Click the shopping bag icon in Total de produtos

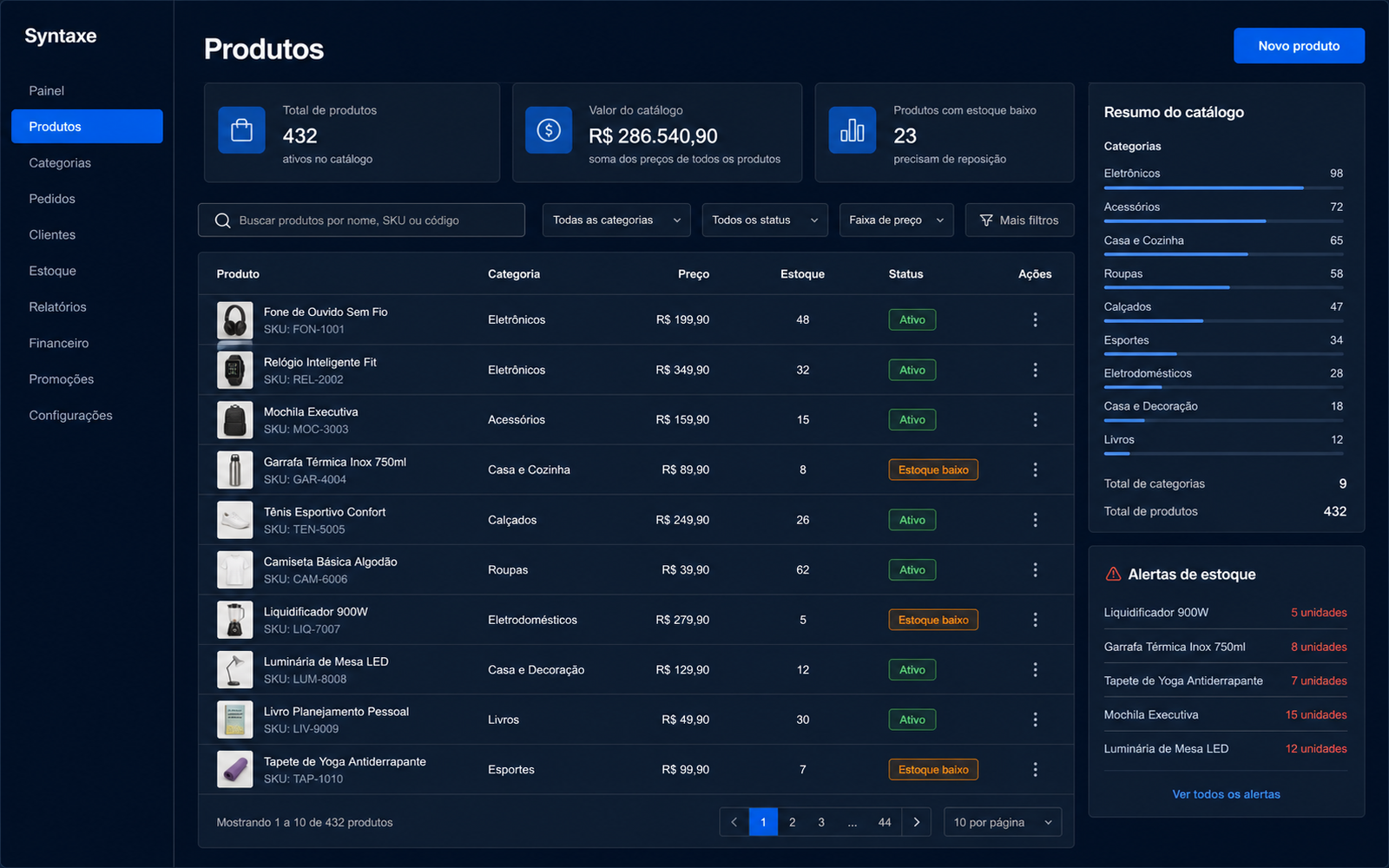click(241, 130)
